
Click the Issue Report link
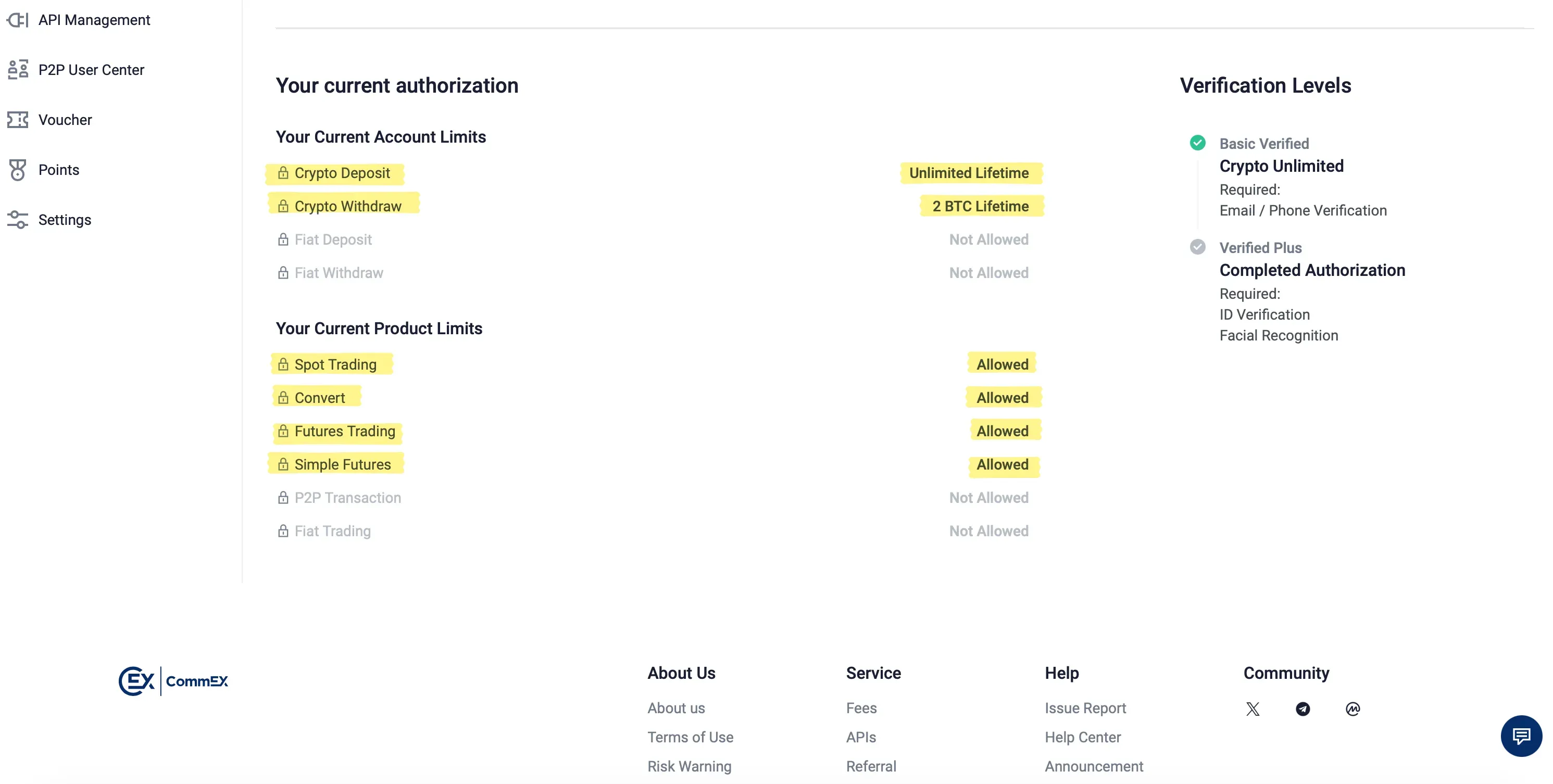[x=1085, y=708]
